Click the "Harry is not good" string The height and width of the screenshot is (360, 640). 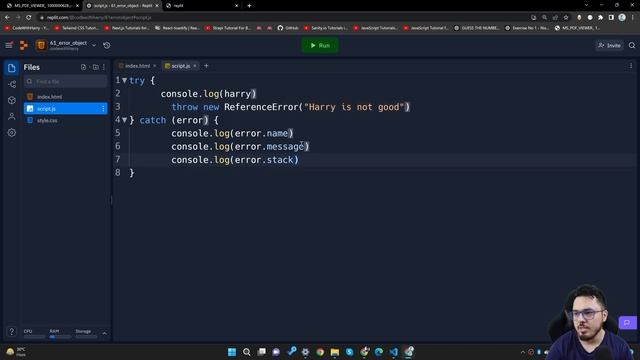pos(354,107)
